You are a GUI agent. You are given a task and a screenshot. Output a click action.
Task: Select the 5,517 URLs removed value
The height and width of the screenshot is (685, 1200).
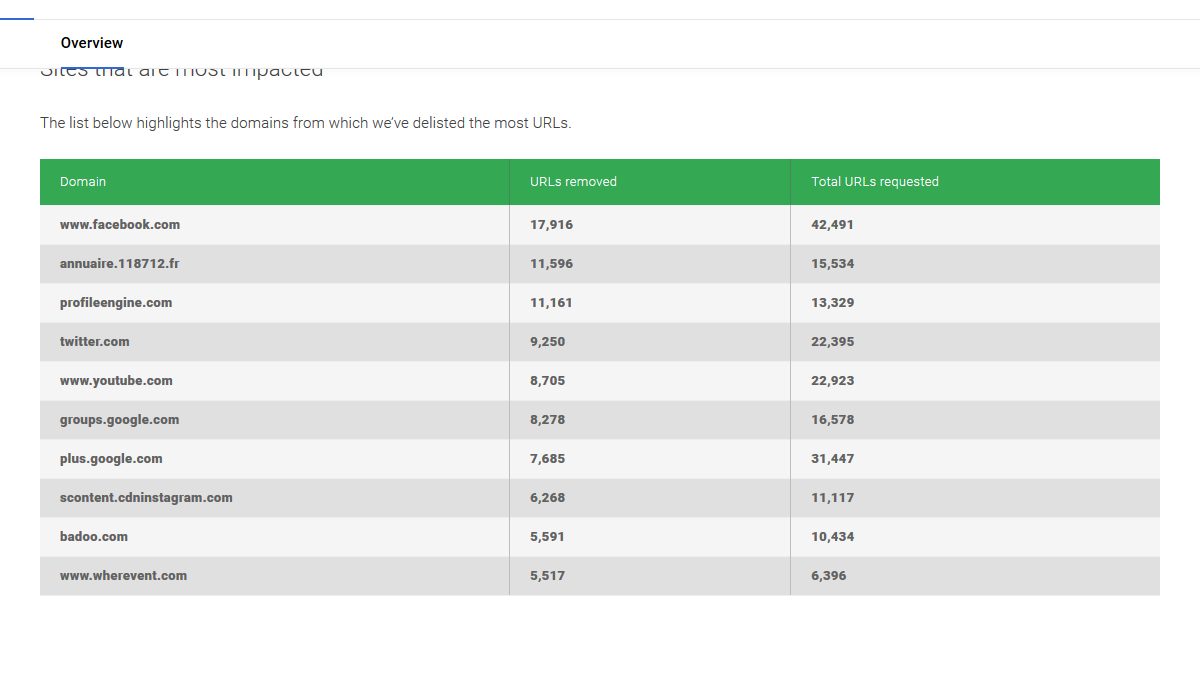coord(548,576)
